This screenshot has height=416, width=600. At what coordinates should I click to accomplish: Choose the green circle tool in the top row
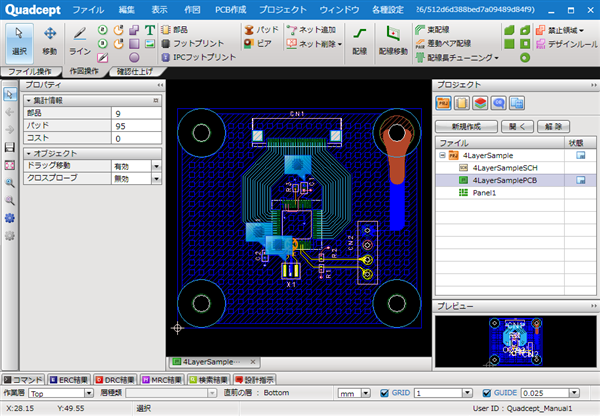(x=103, y=30)
